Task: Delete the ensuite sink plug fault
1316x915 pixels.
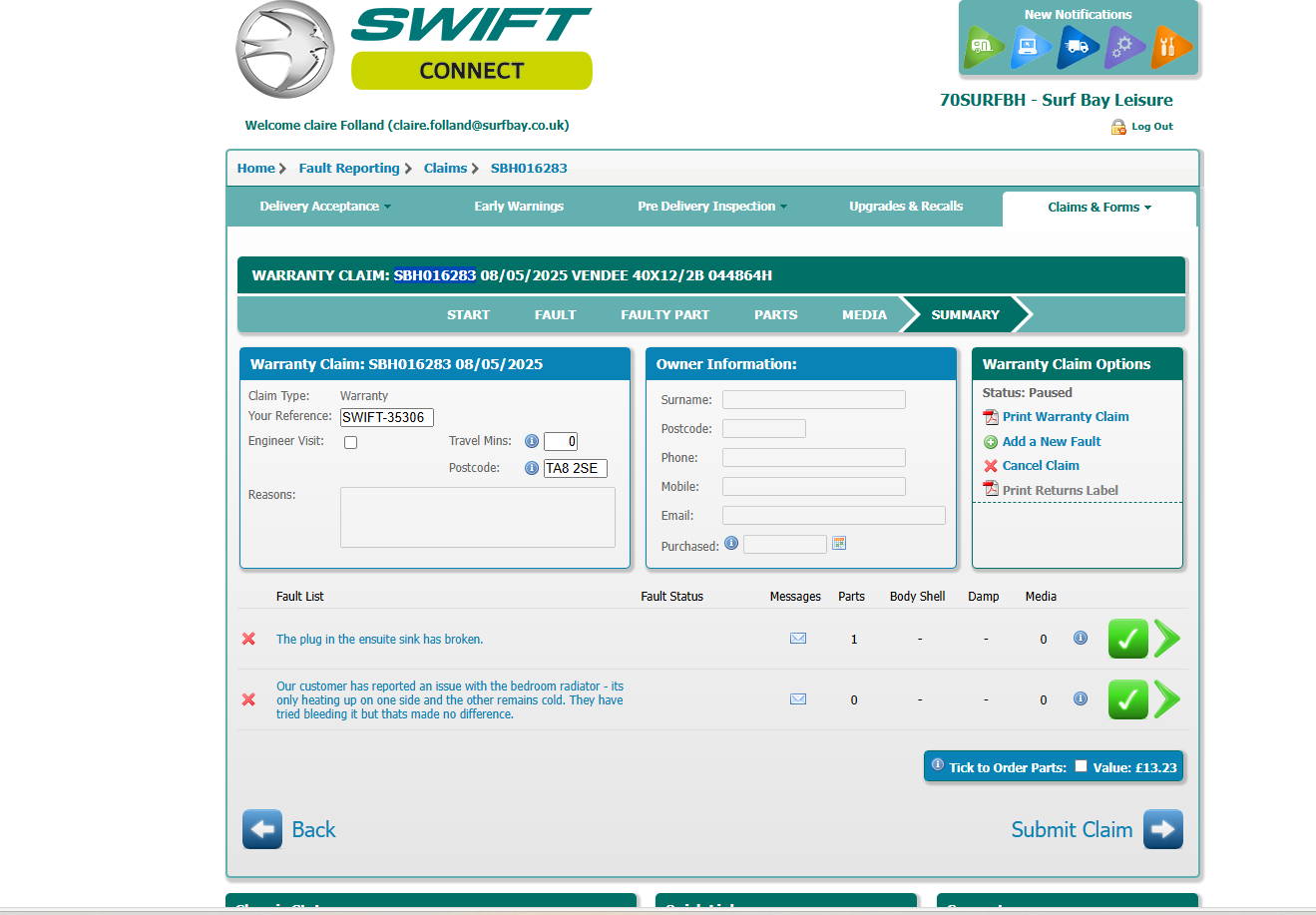Action: tap(248, 639)
